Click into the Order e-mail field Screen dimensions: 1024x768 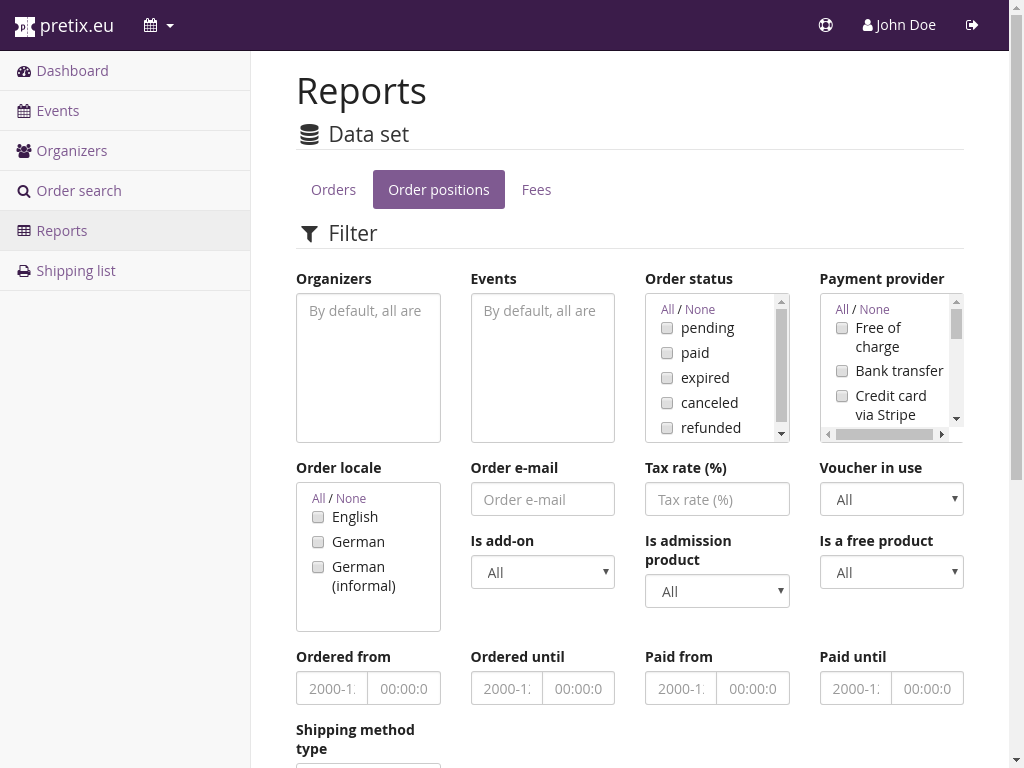click(542, 499)
